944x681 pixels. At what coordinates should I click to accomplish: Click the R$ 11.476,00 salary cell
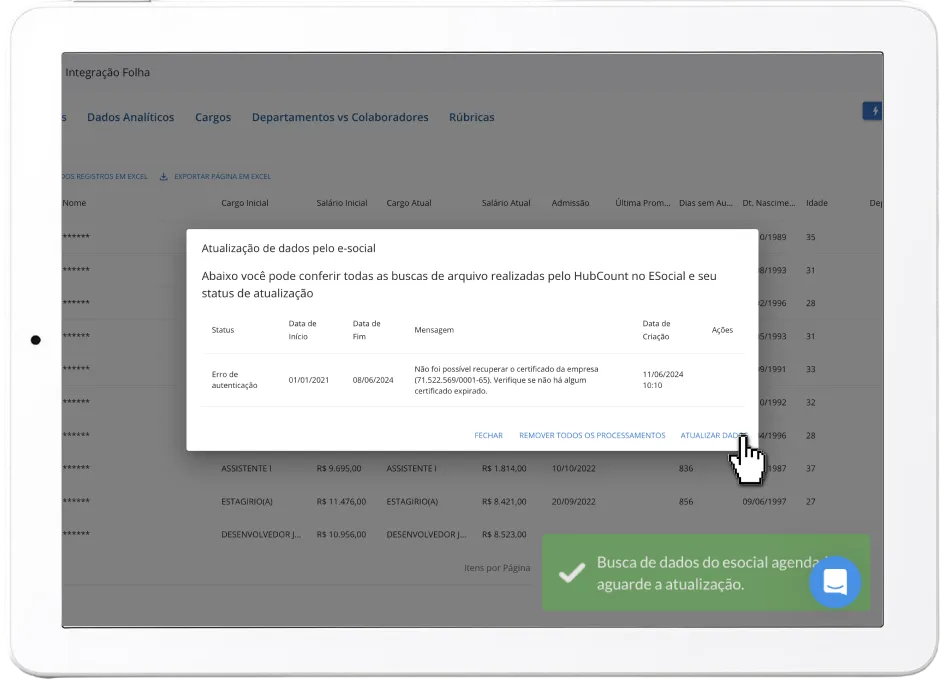(x=341, y=502)
